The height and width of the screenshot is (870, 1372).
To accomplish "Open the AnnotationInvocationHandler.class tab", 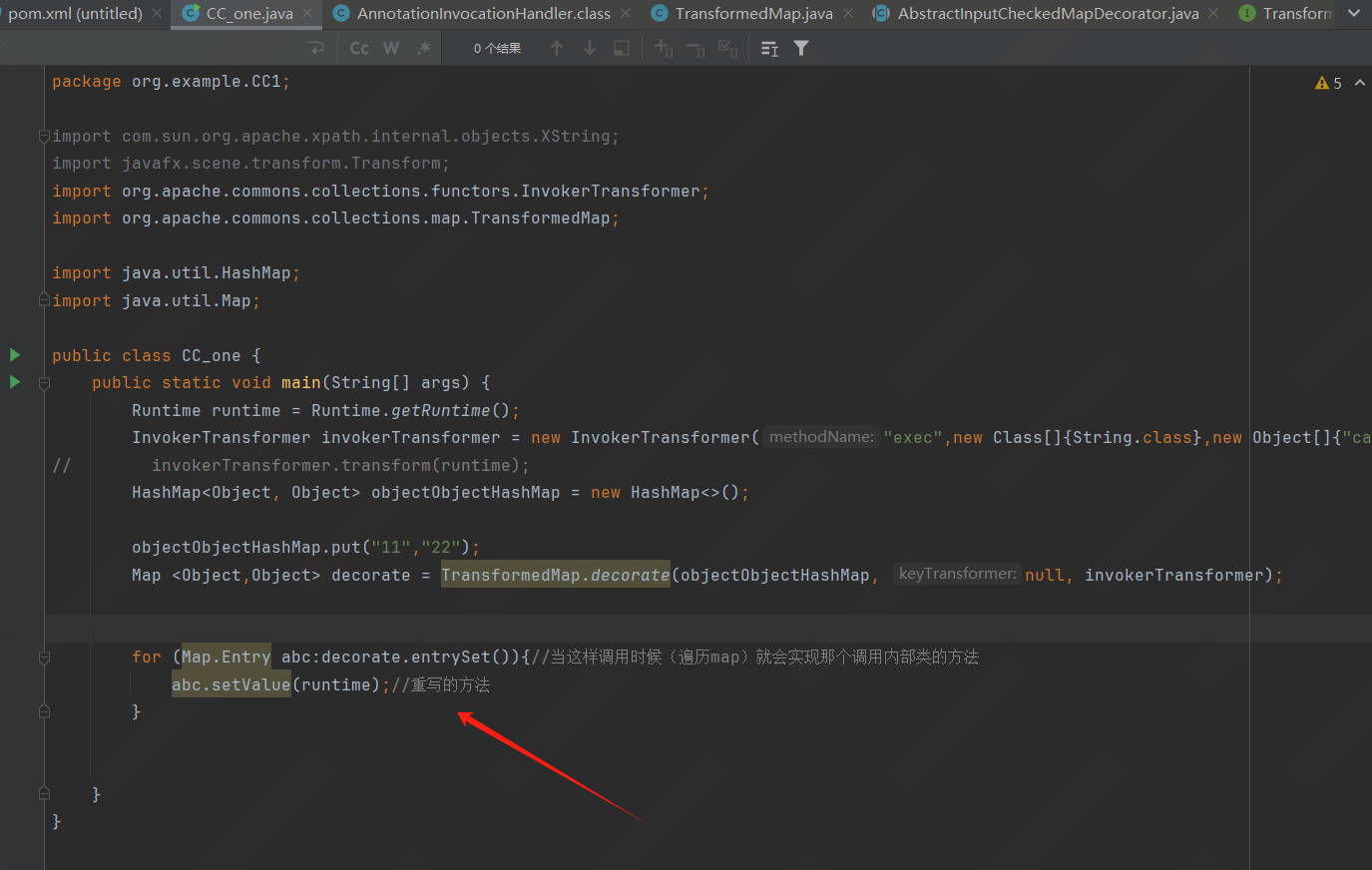I will coord(483,14).
